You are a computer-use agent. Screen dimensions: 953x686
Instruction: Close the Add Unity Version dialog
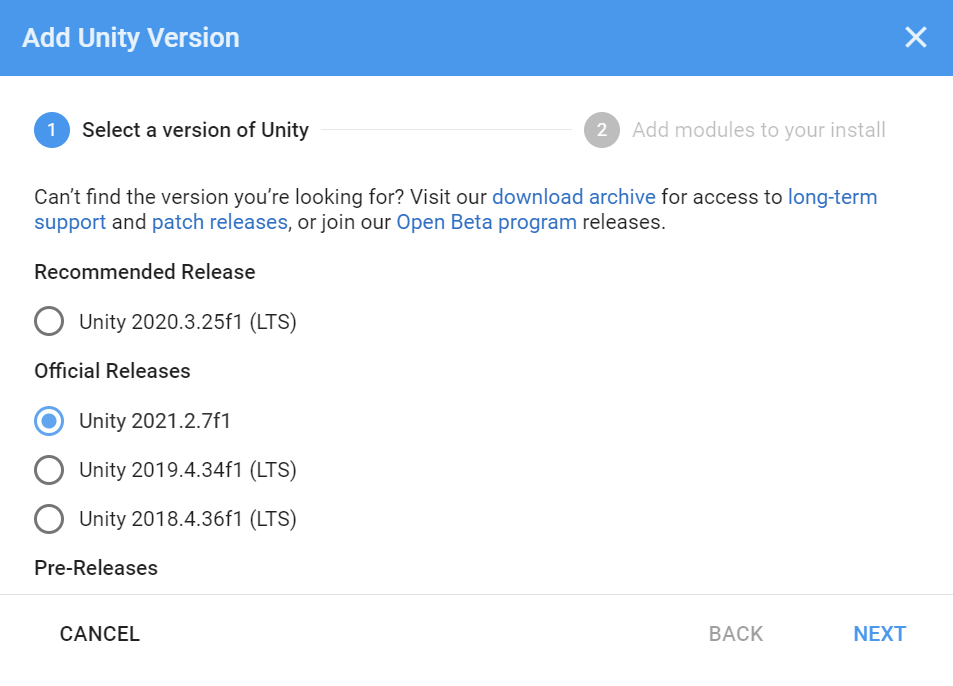(915, 37)
